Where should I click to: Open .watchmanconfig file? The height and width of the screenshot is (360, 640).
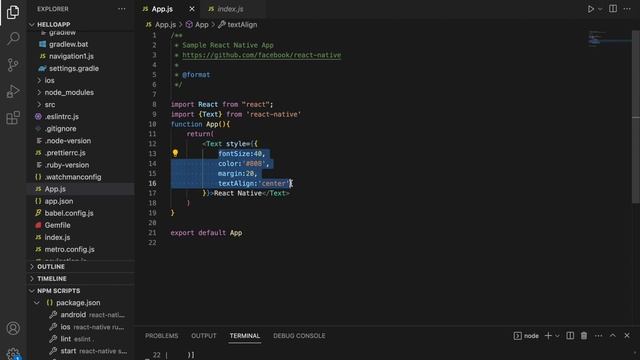tap(81, 177)
